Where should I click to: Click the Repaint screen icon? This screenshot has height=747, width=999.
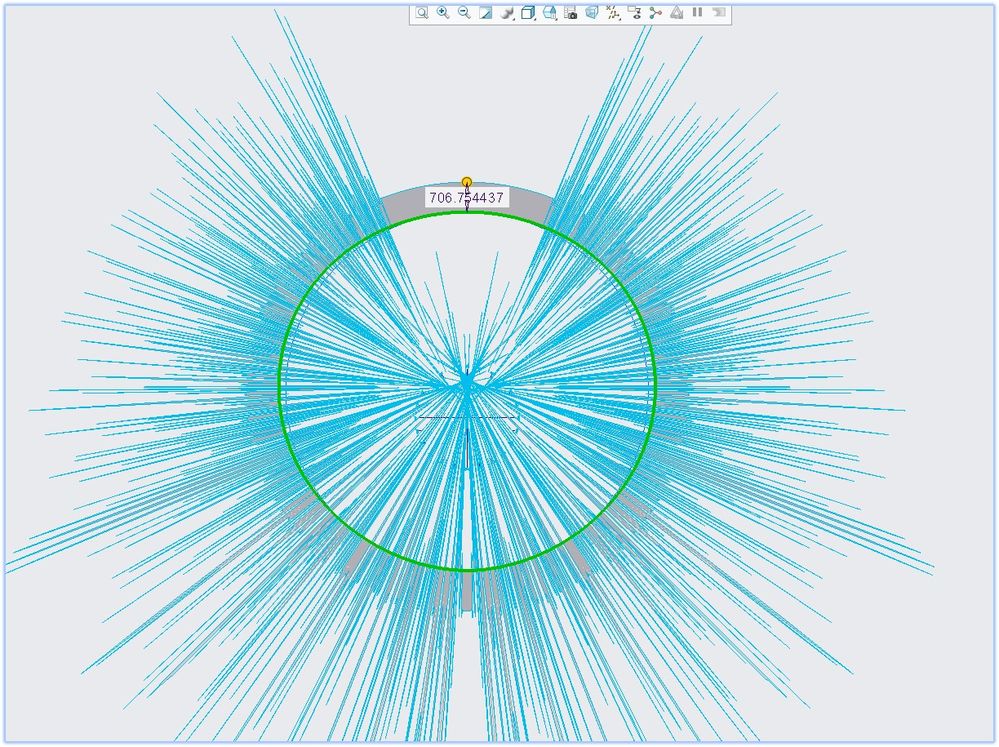tap(485, 13)
